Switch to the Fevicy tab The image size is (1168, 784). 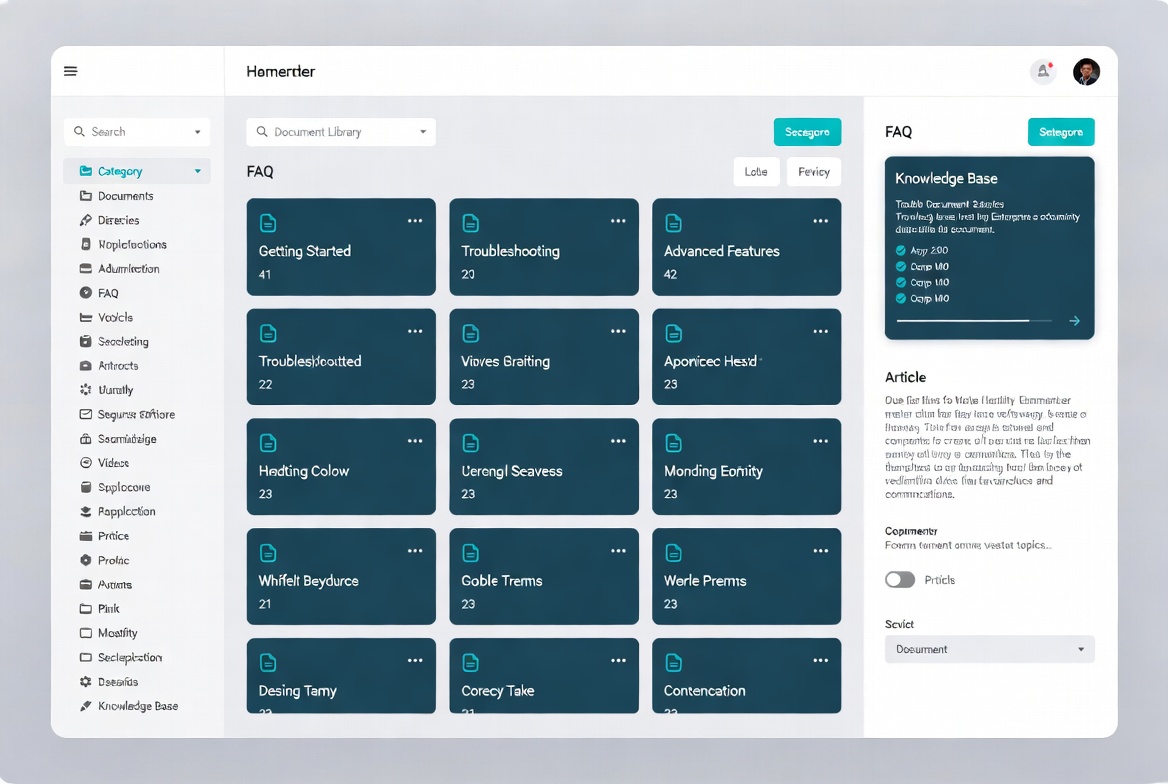[x=813, y=171]
